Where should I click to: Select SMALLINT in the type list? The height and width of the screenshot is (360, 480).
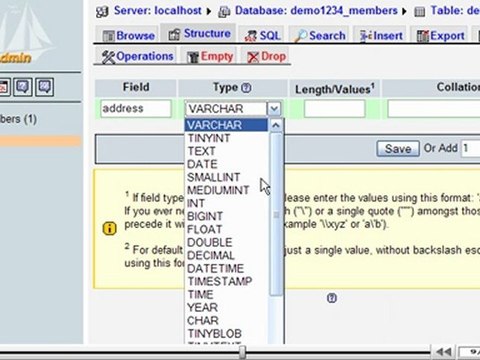click(226, 177)
